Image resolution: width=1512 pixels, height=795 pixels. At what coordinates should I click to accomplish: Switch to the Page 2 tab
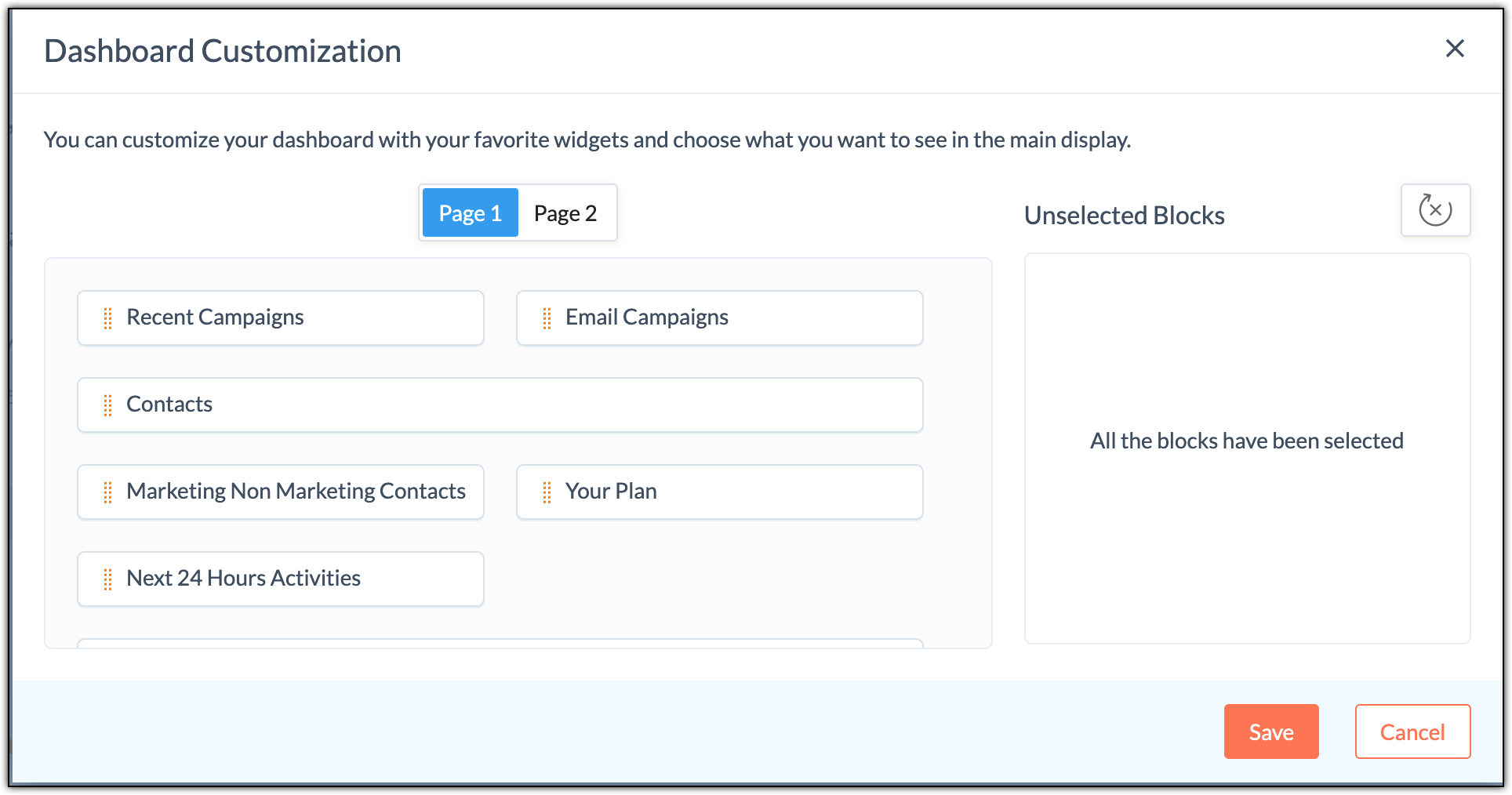(565, 213)
